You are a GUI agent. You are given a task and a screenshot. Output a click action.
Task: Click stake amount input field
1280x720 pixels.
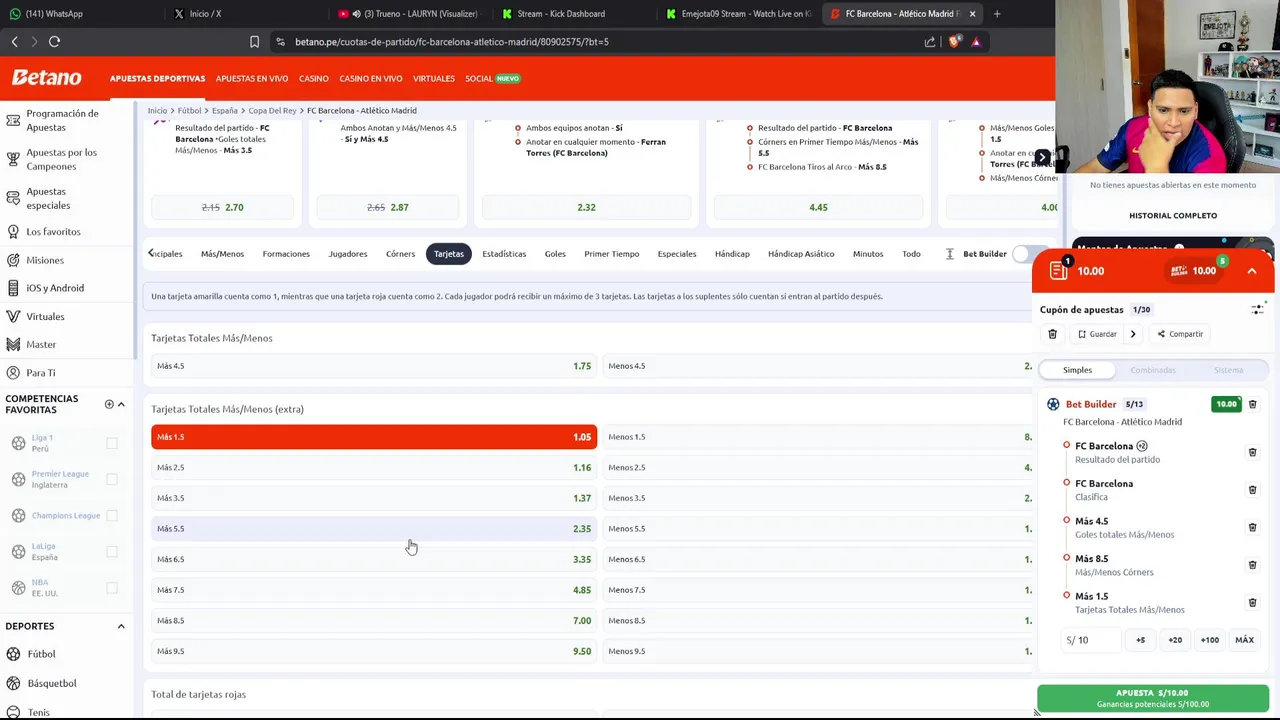[x=1090, y=640]
